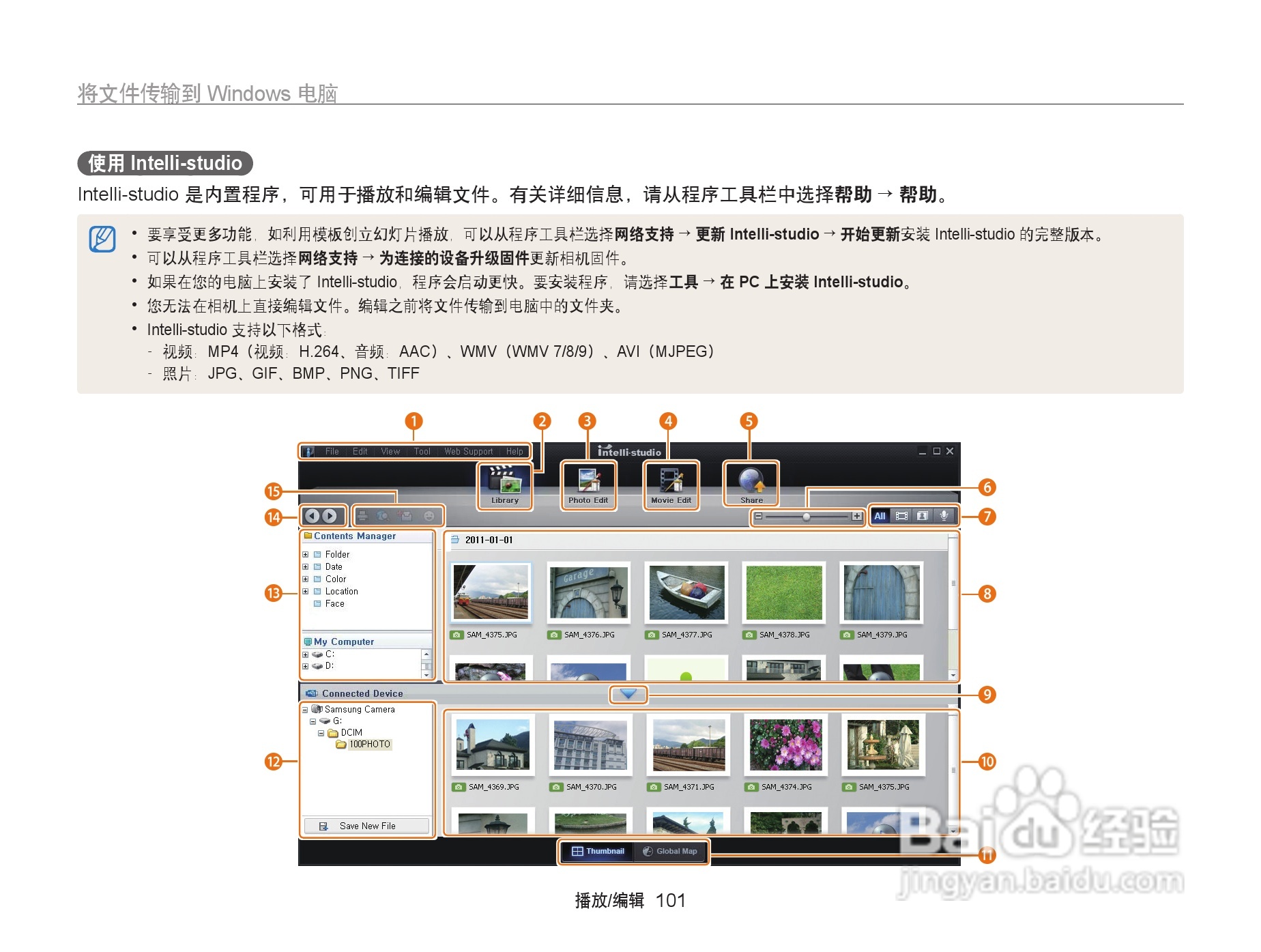1261x952 pixels.
Task: Click the library pane scroll down arrow
Action: (953, 675)
